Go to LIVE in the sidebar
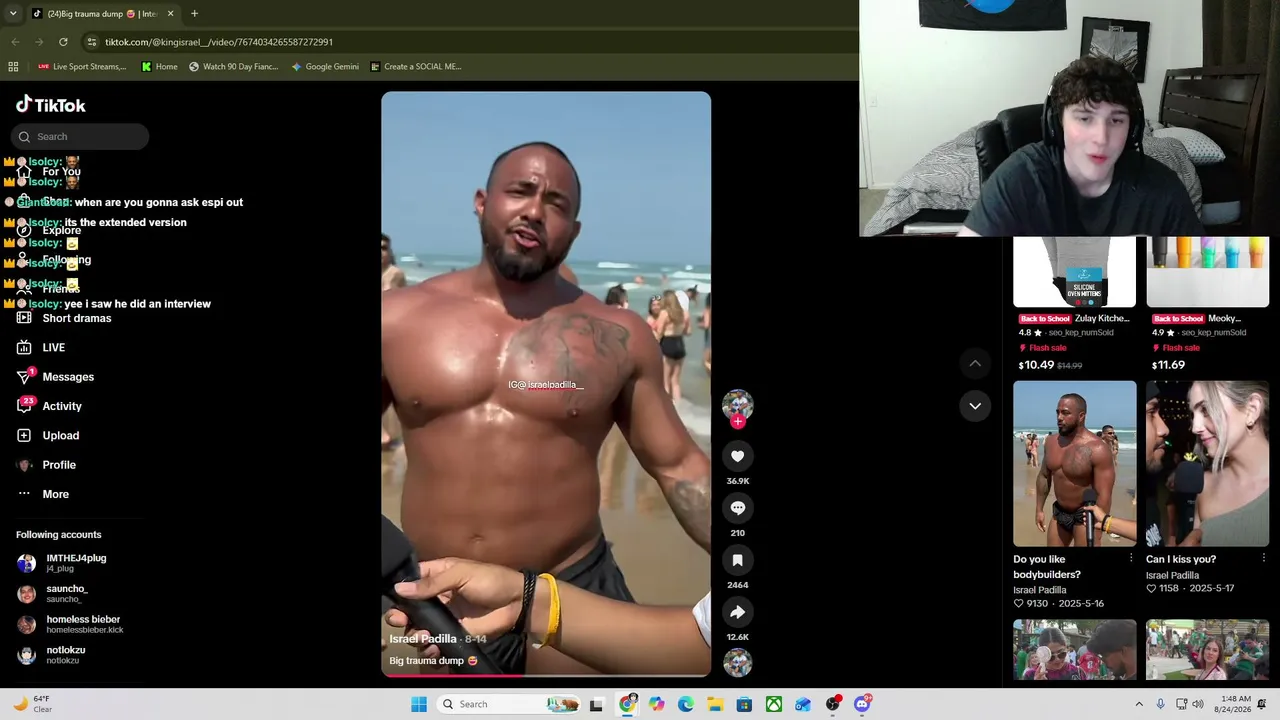Viewport: 1280px width, 720px height. click(x=41, y=348)
